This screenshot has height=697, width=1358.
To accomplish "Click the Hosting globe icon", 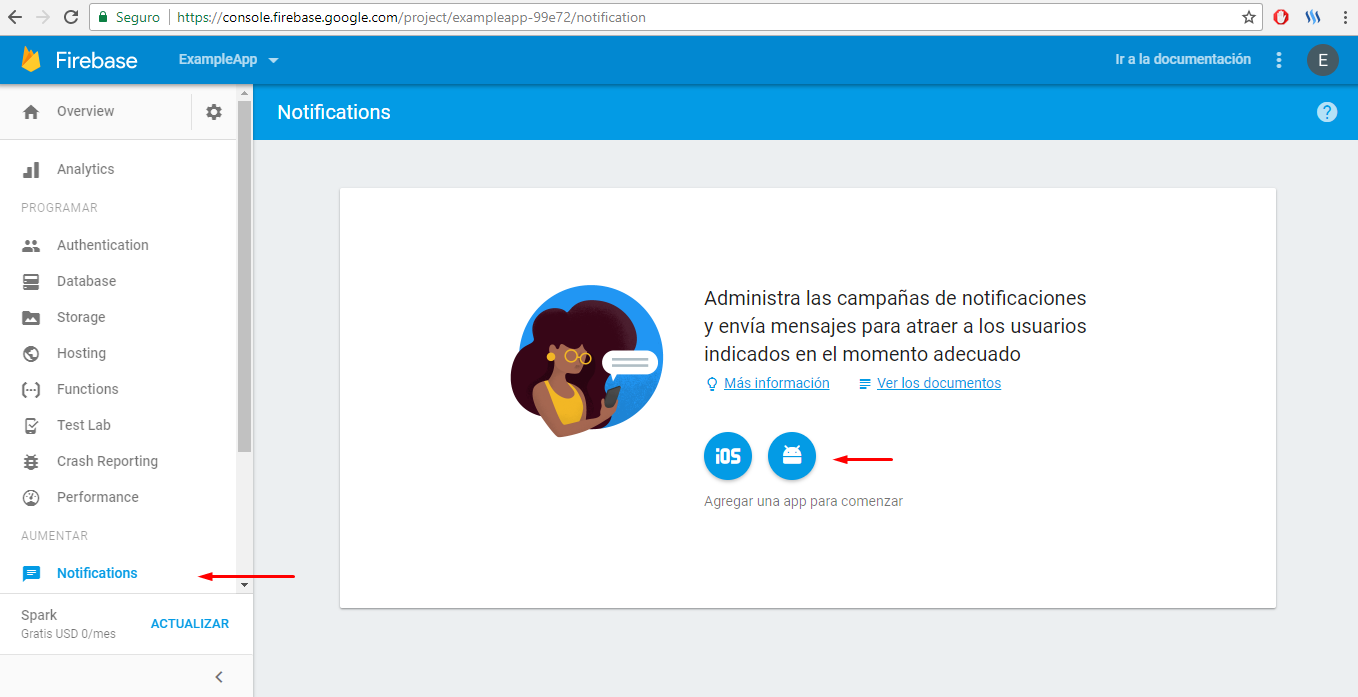I will pos(31,354).
